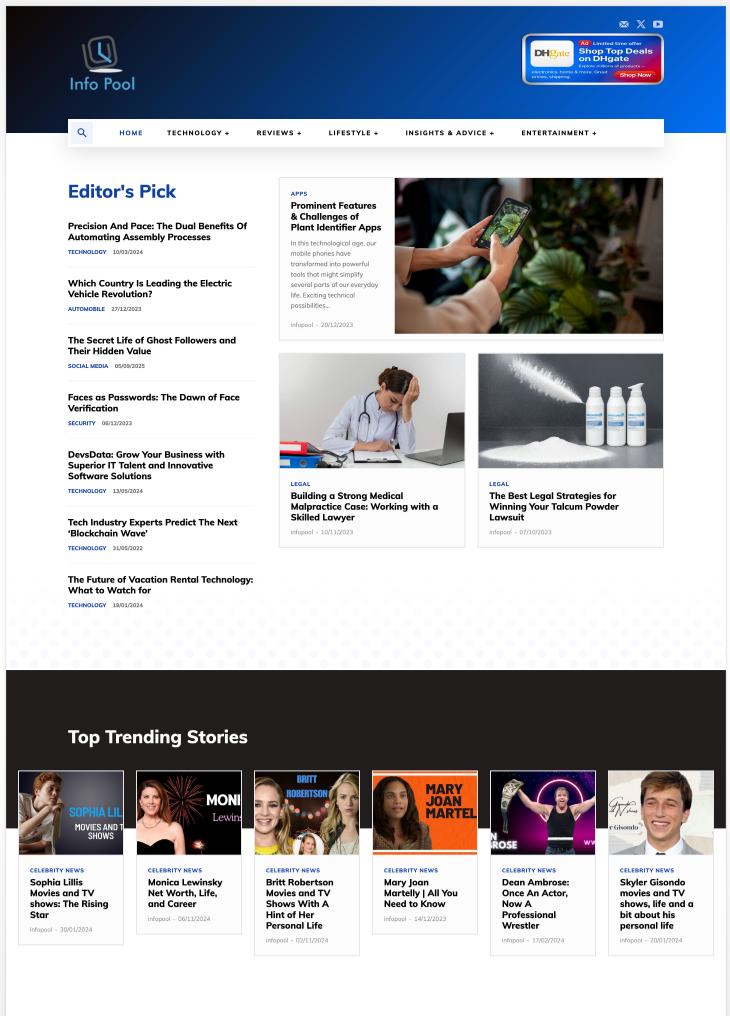
Task: Click the Medical Malpractice article doctor image
Action: click(x=372, y=410)
